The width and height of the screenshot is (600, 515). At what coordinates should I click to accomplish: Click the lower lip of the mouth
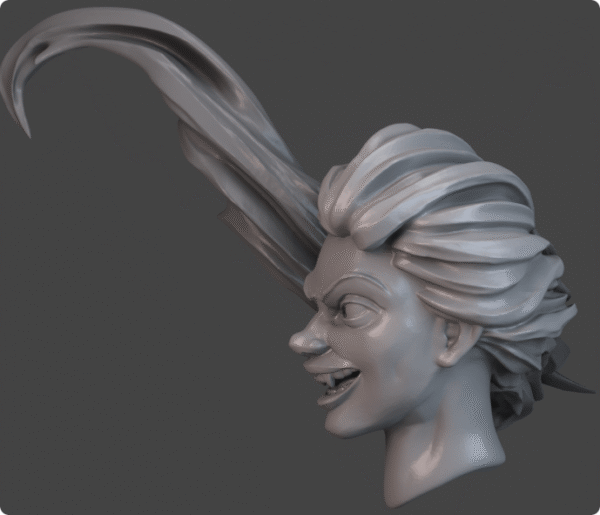pyautogui.click(x=335, y=398)
